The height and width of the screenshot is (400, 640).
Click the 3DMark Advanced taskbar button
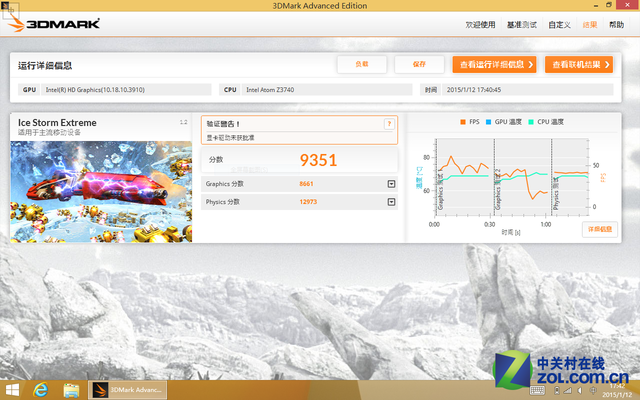127,390
